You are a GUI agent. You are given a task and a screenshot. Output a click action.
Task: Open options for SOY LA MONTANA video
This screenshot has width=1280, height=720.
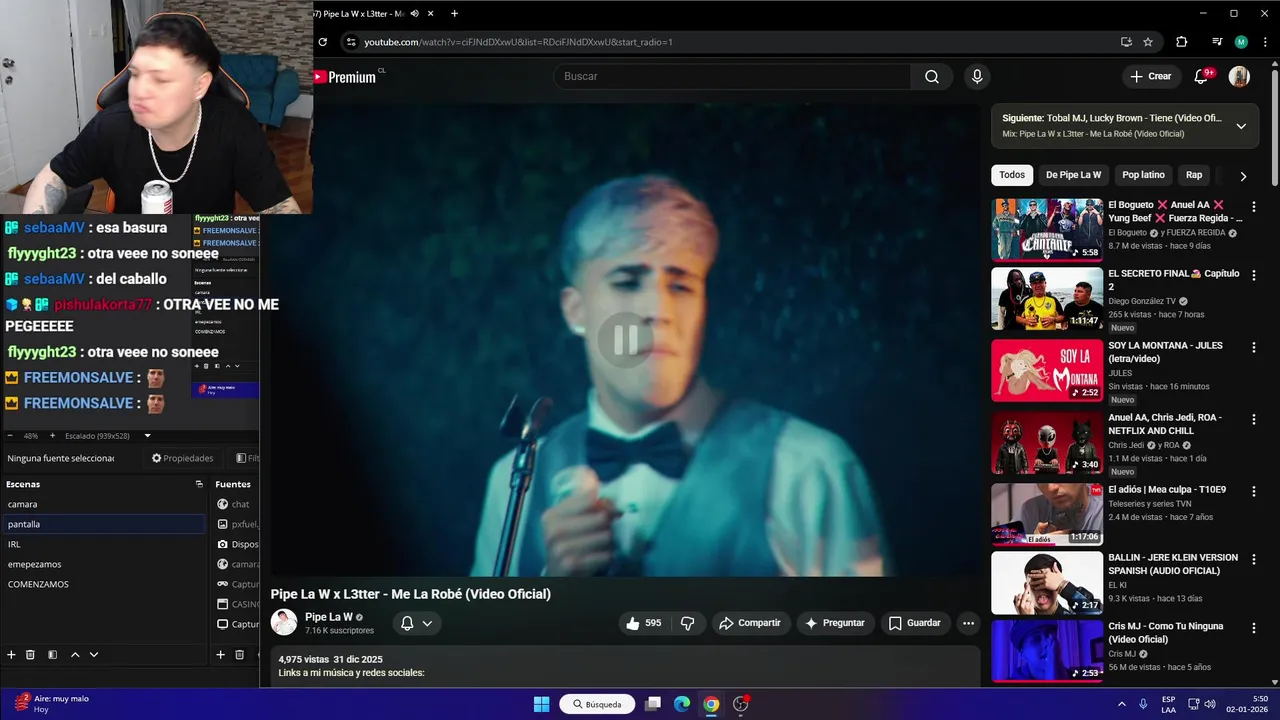[1254, 347]
